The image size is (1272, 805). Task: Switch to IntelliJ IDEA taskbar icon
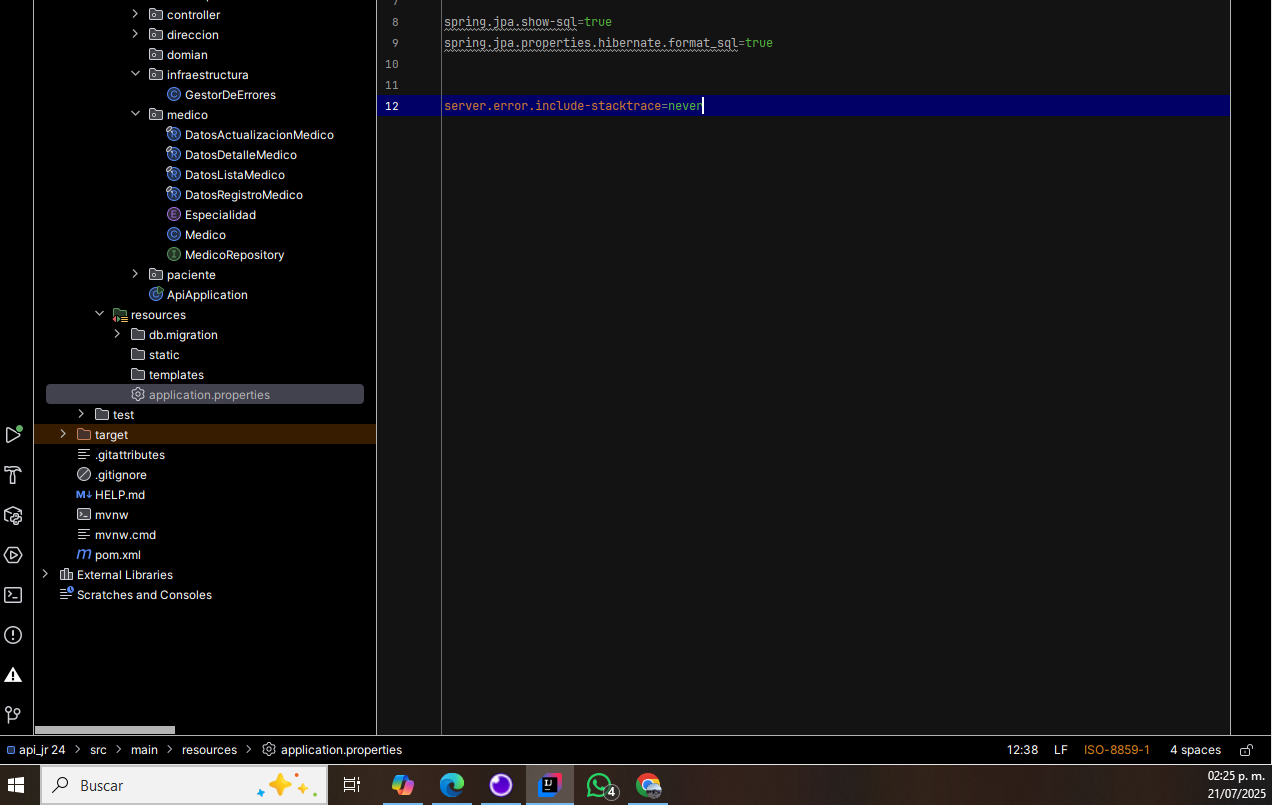[550, 786]
